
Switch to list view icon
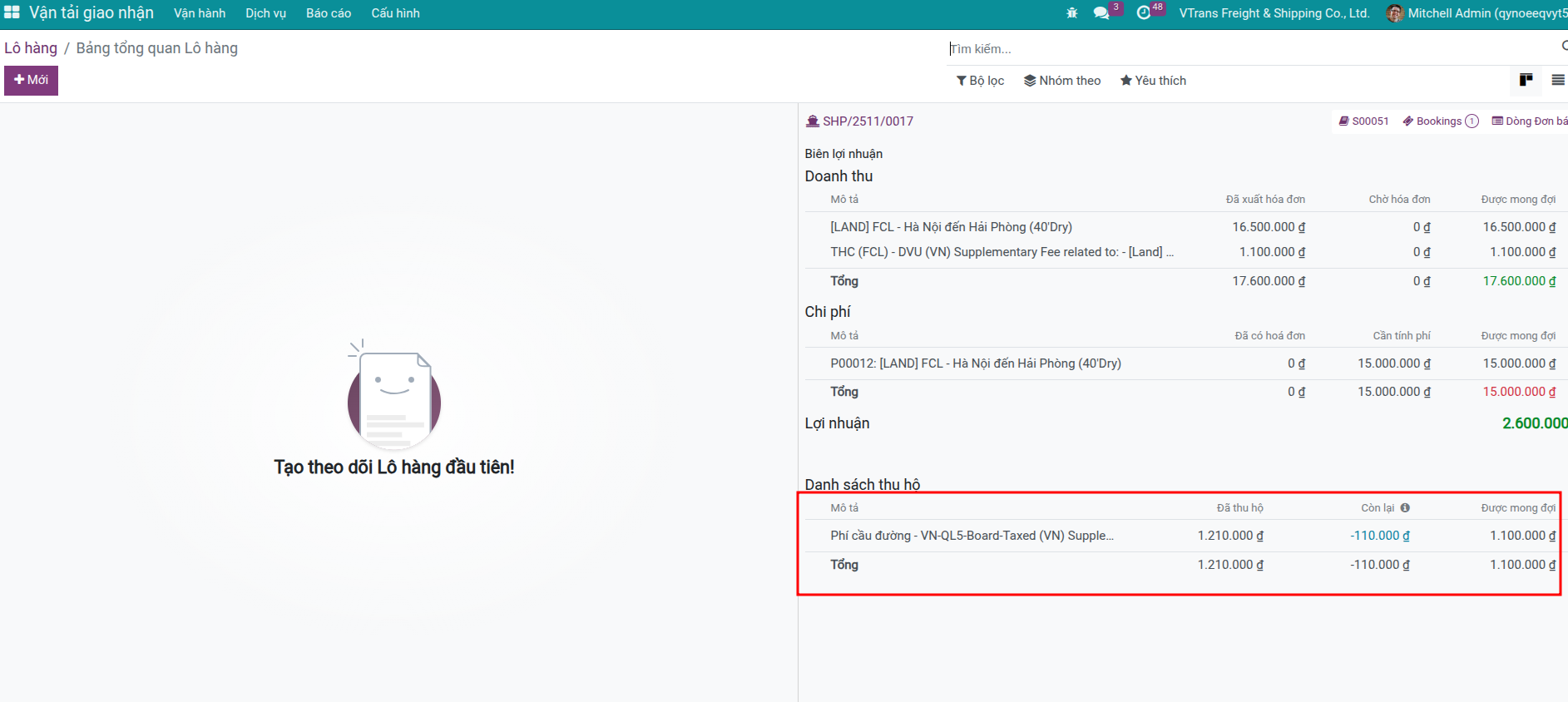pos(1557,80)
